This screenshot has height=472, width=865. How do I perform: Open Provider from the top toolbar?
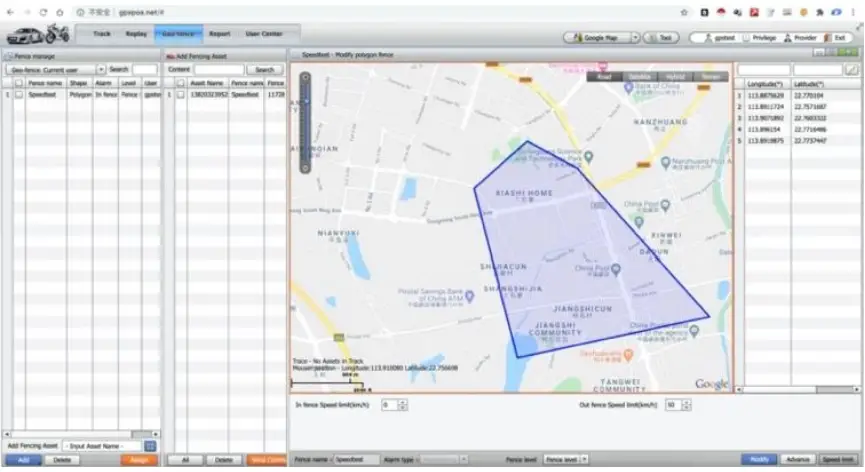(800, 37)
